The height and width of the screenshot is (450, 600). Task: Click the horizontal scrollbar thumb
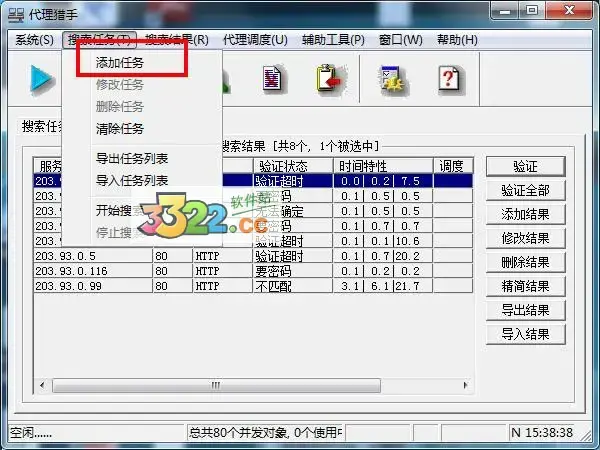[216, 385]
